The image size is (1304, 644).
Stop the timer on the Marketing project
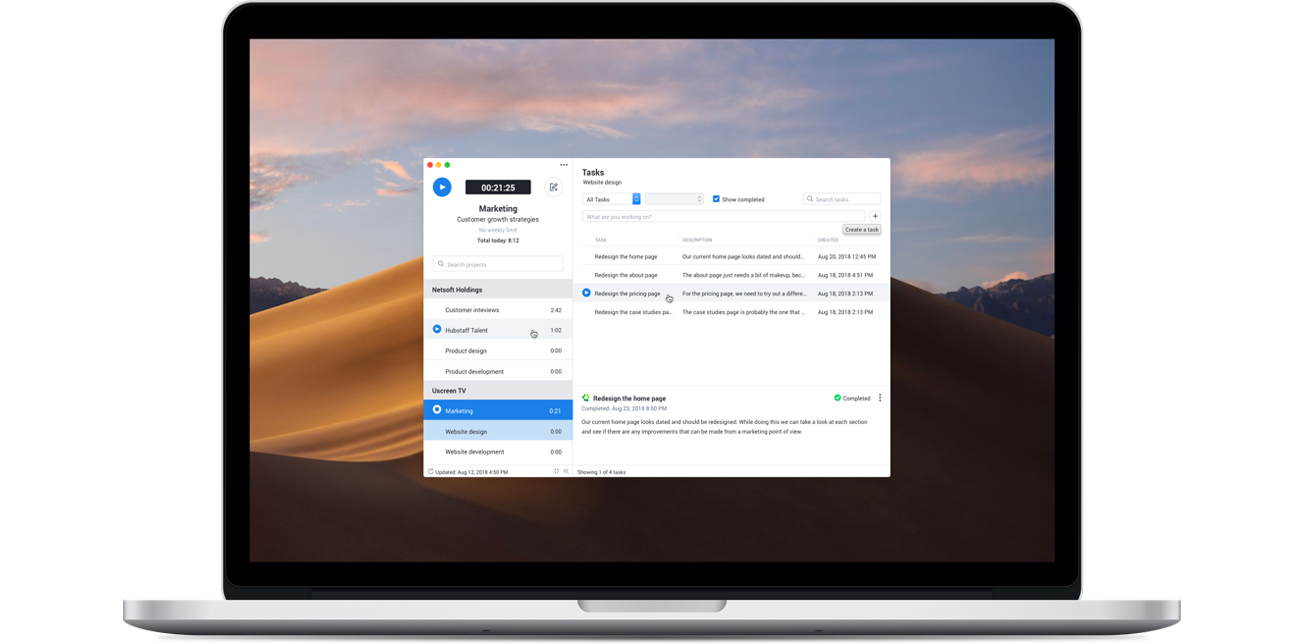click(437, 409)
